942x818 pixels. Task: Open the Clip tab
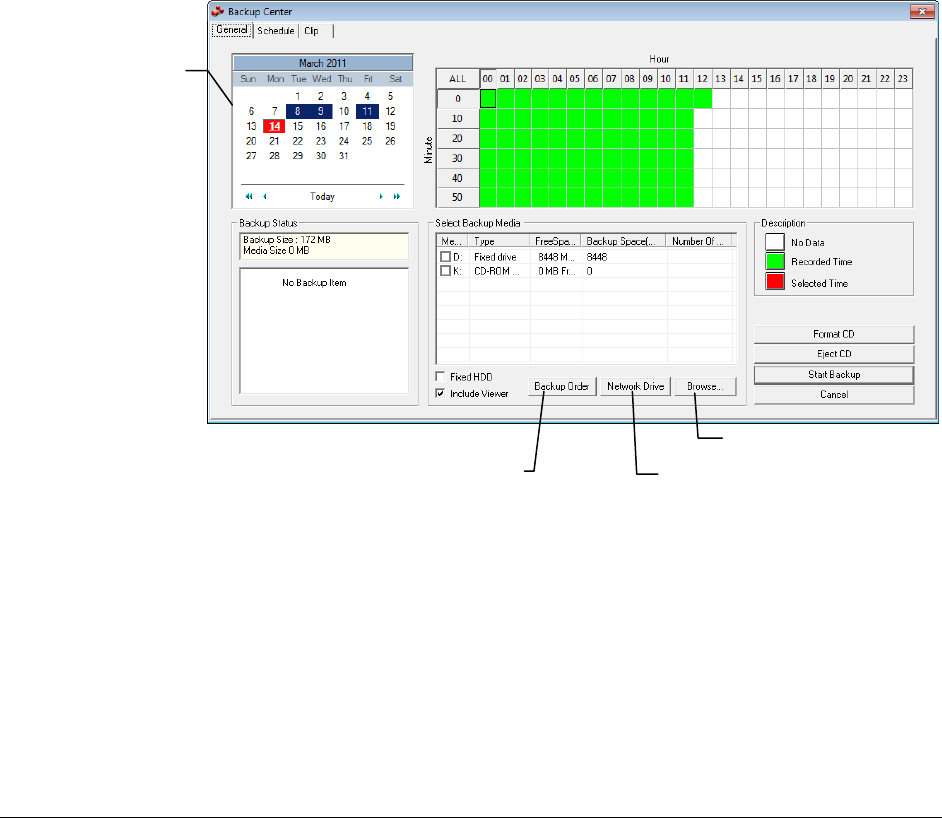coord(313,31)
